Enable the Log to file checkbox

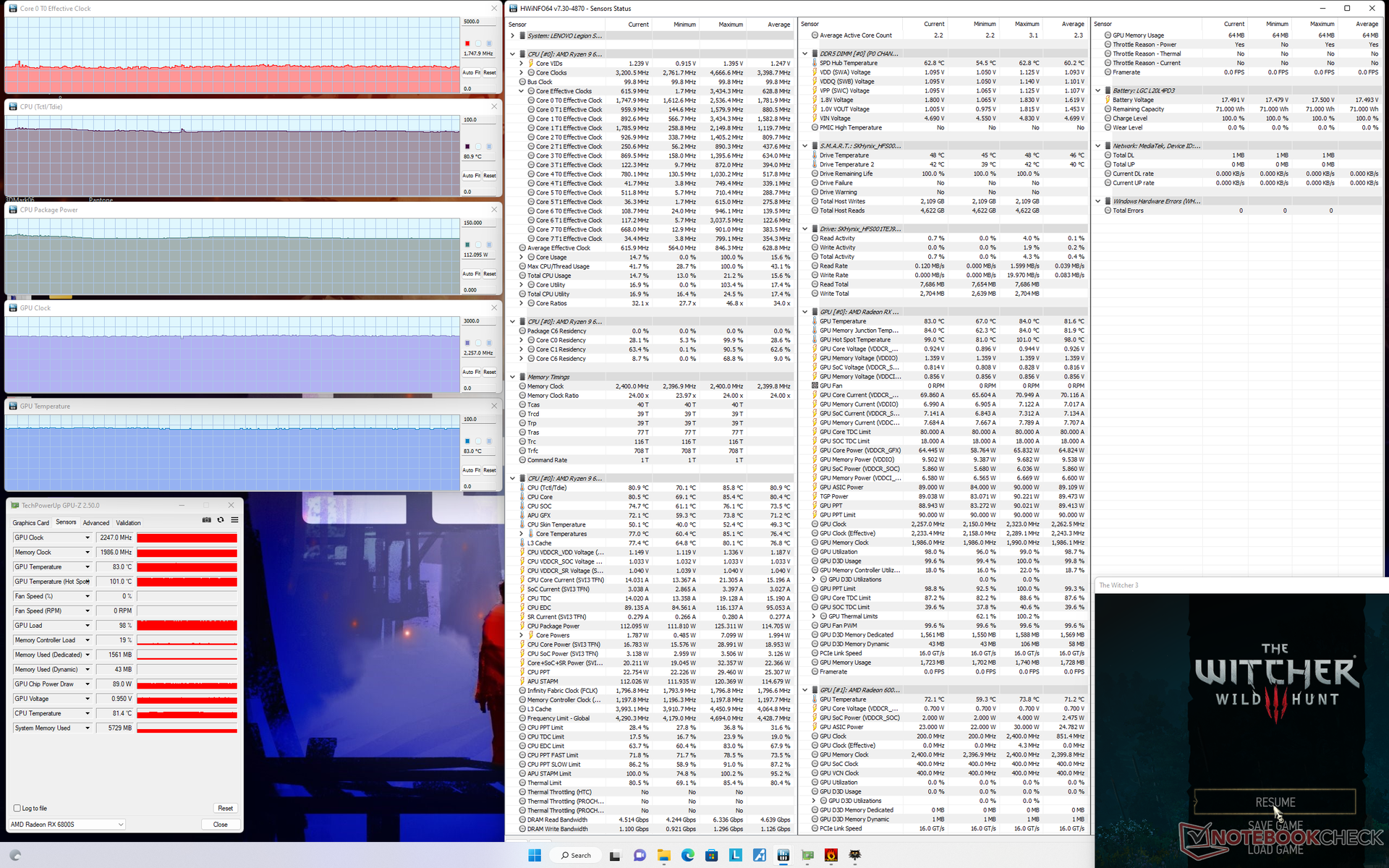point(17,808)
